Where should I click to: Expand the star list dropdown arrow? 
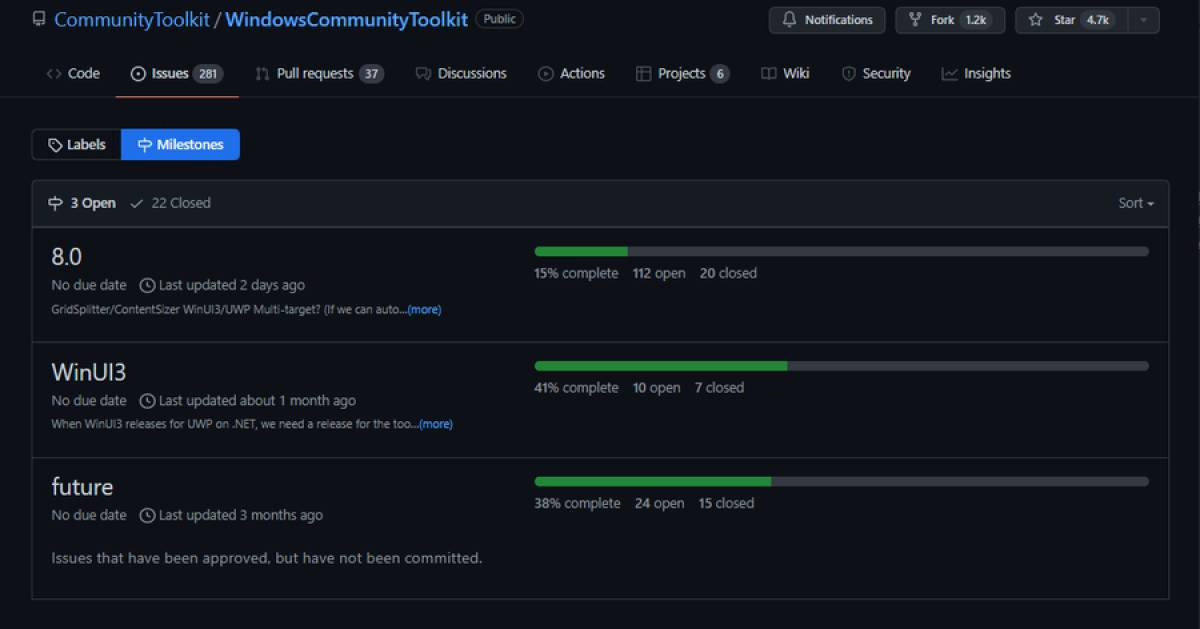pyautogui.click(x=1143, y=20)
